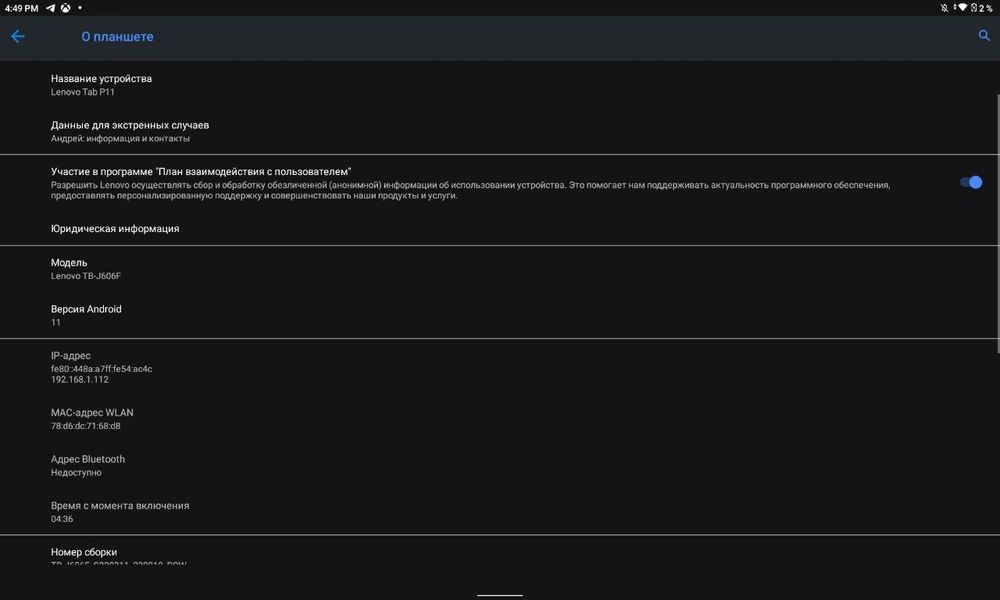Tap the "Версия Android" entry

pyautogui.click(x=500, y=315)
